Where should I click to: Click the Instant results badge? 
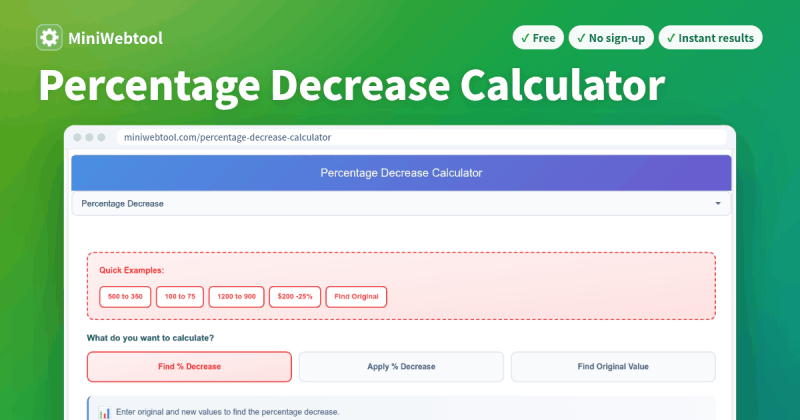click(710, 38)
